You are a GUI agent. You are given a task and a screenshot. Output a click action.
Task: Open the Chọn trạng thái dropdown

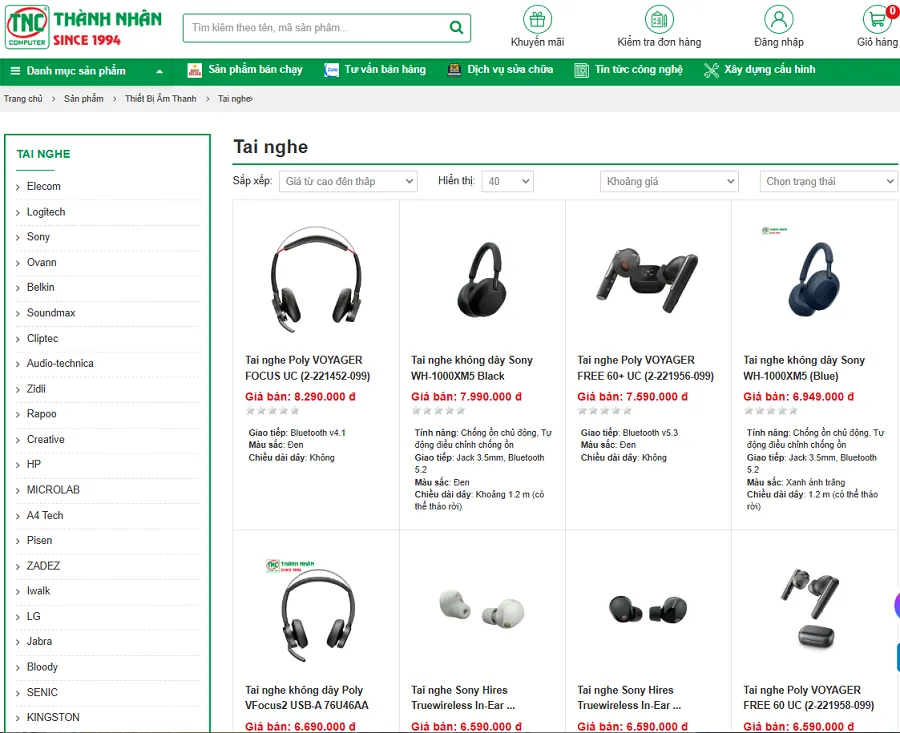(x=828, y=181)
